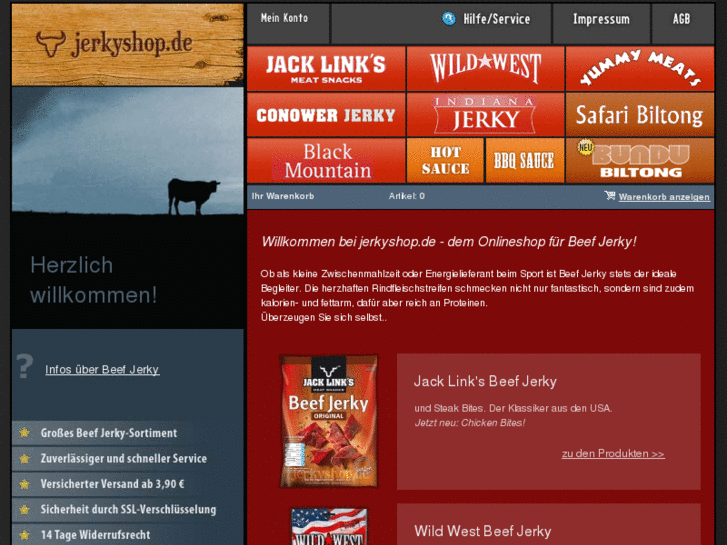Screen dimensions: 727x545
Task: Click the Artikel: 0 cart count
Action: (x=407, y=196)
